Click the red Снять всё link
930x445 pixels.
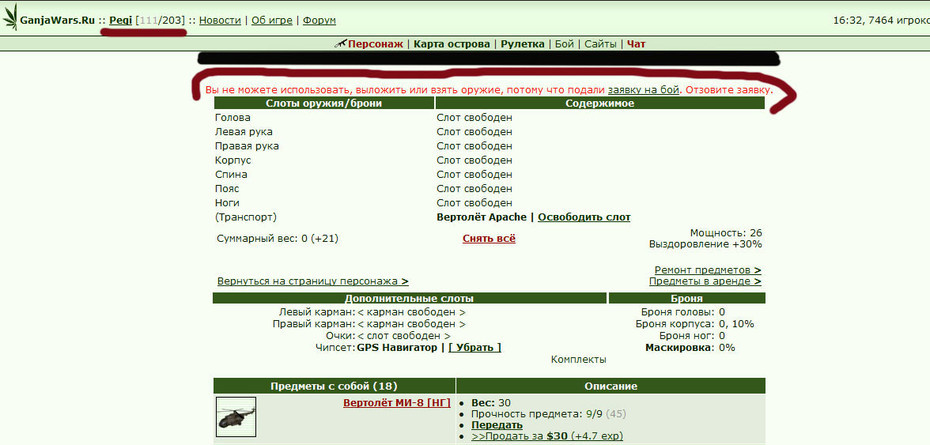(x=489, y=239)
